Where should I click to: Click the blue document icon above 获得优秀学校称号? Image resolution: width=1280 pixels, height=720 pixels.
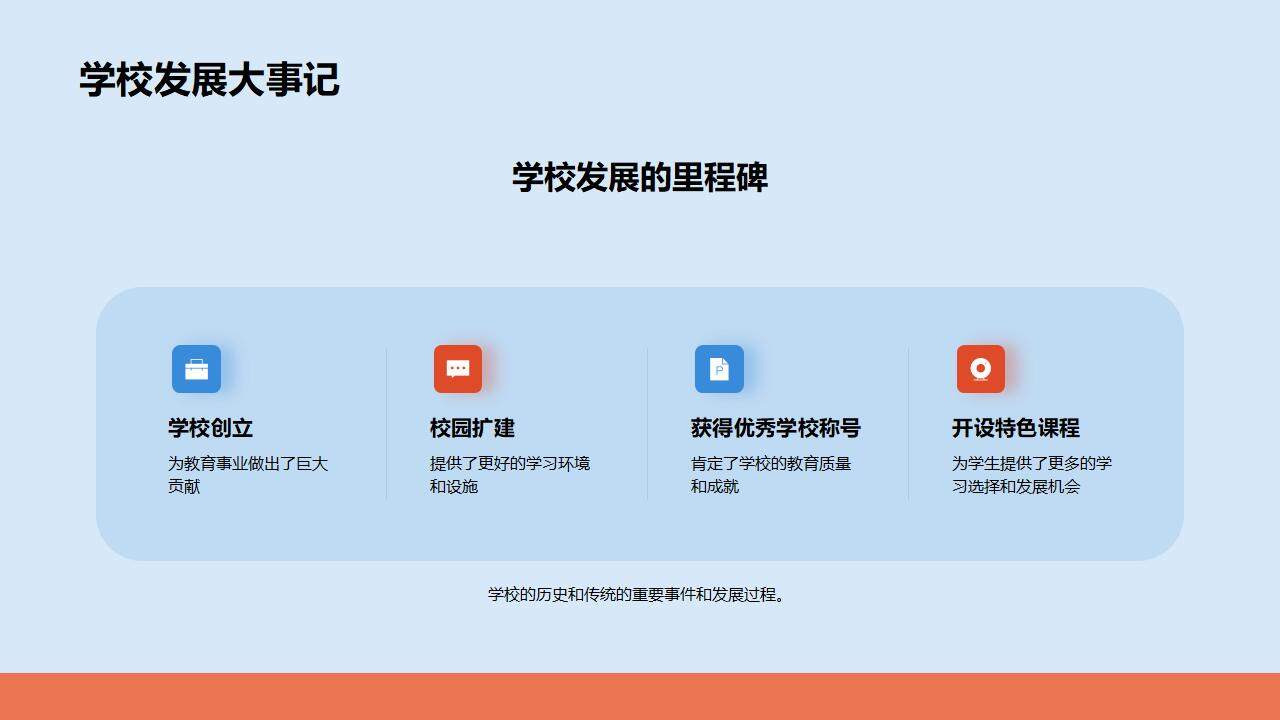(719, 369)
